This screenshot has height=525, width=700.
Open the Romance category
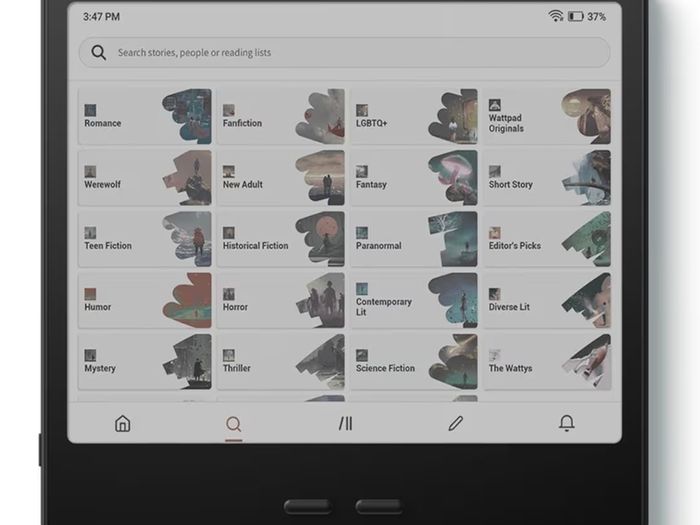pyautogui.click(x=145, y=116)
